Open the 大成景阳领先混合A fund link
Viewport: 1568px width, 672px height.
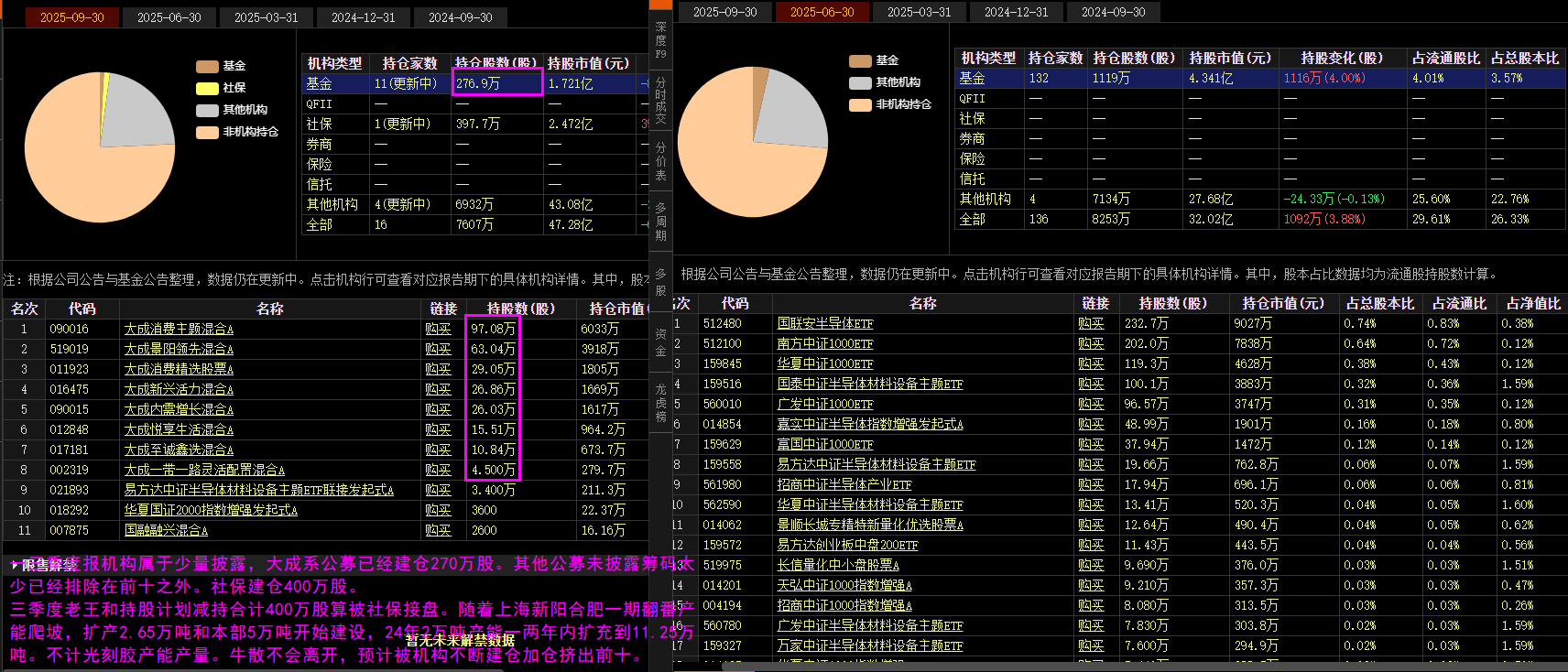pos(179,349)
